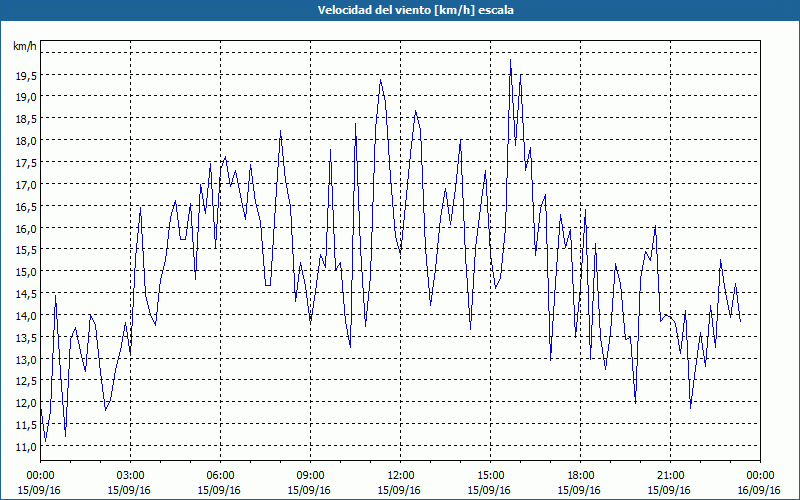Image resolution: width=800 pixels, height=500 pixels.
Task: Pick the '15,0' y-axis label
Action: pyautogui.click(x=26, y=272)
